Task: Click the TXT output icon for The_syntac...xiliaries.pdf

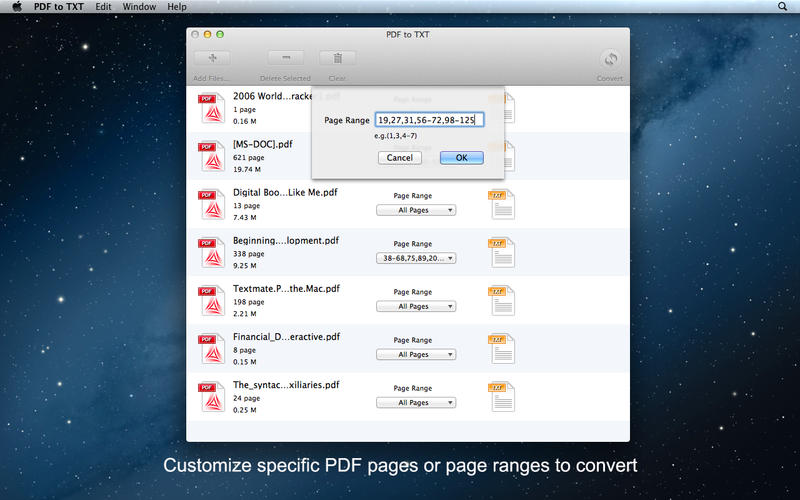Action: [x=500, y=397]
